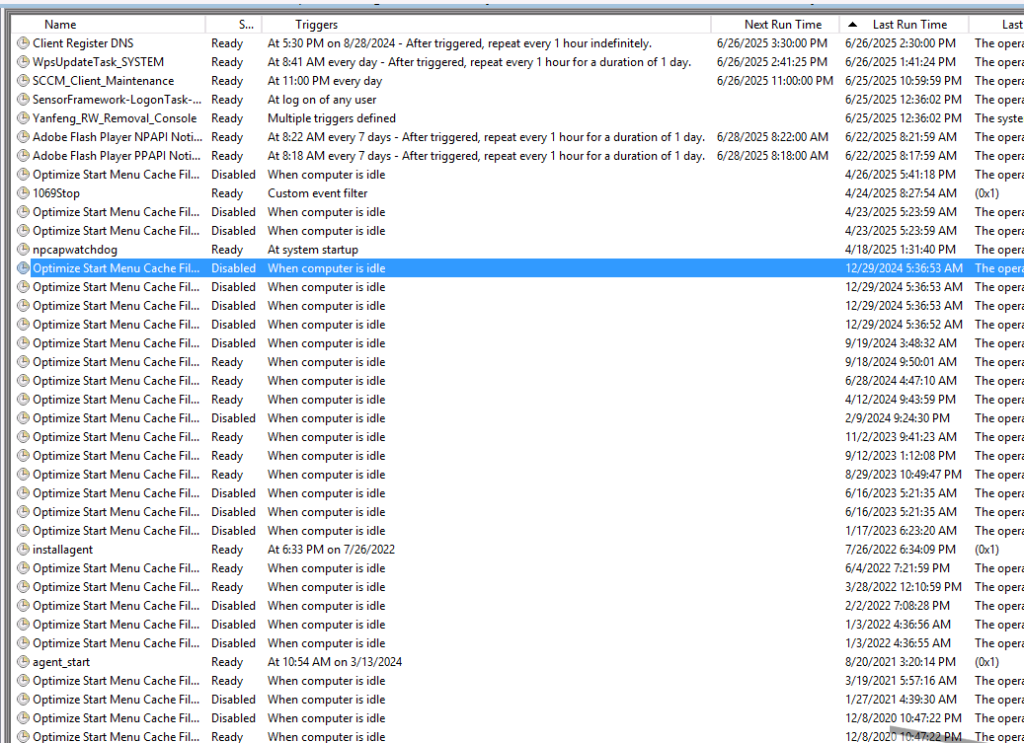Click the SCCM_Client_Maintenance task icon

pos(24,81)
